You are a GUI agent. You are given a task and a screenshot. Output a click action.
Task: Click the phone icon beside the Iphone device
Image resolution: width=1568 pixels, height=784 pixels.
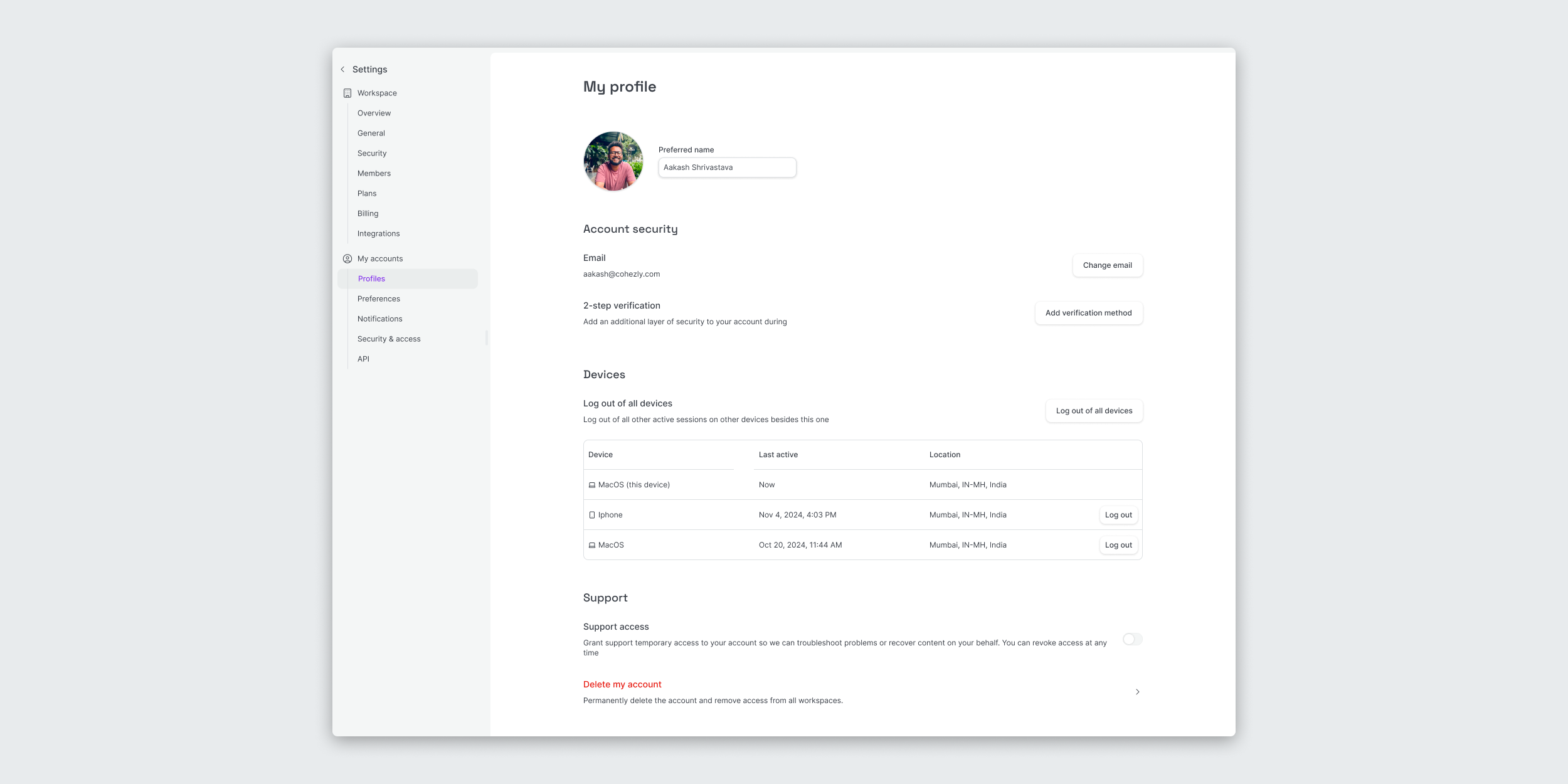pyautogui.click(x=592, y=514)
